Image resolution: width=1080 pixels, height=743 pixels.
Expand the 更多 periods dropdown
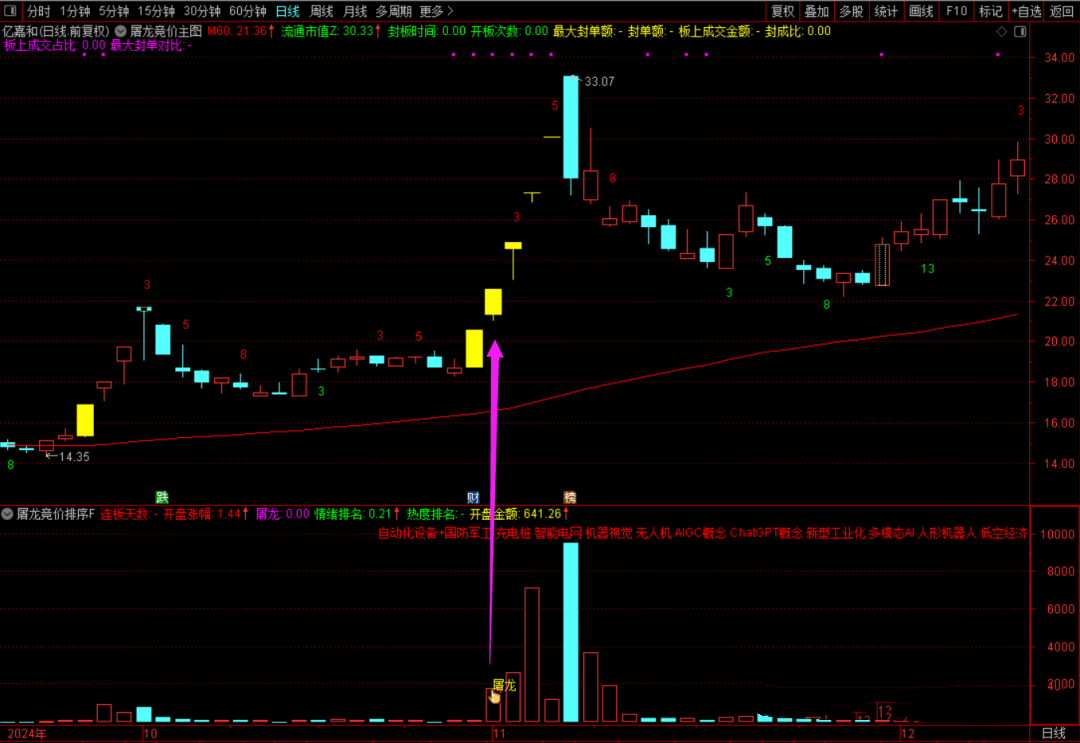[437, 11]
